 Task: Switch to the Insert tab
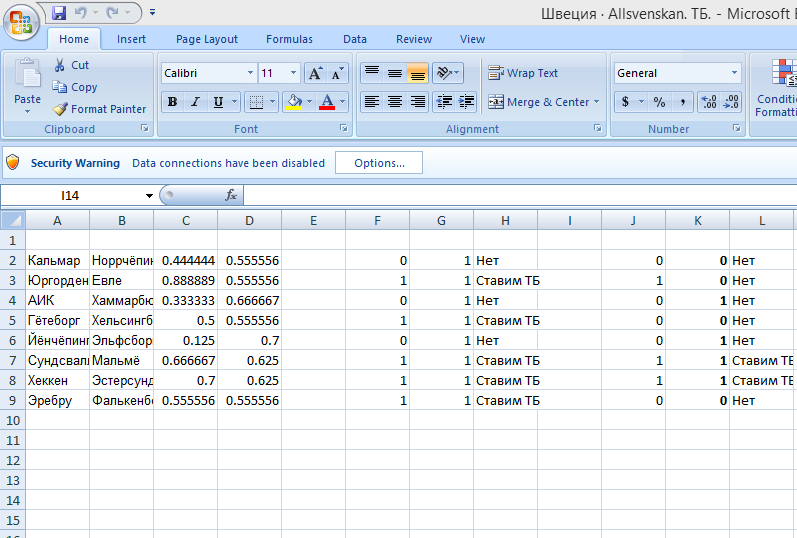(x=131, y=39)
